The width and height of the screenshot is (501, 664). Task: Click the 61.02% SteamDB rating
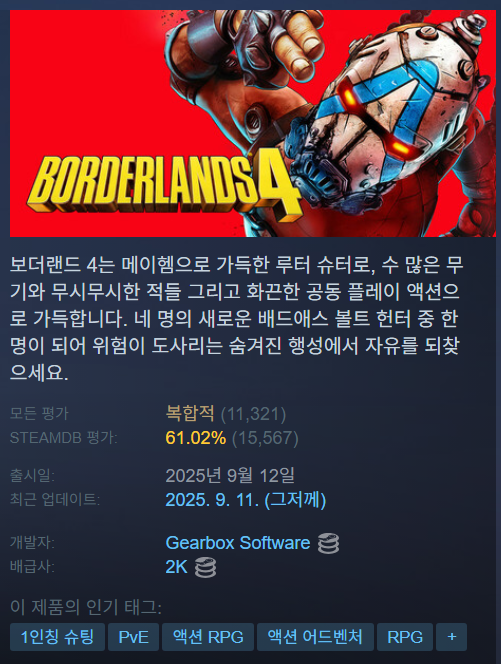(x=196, y=438)
